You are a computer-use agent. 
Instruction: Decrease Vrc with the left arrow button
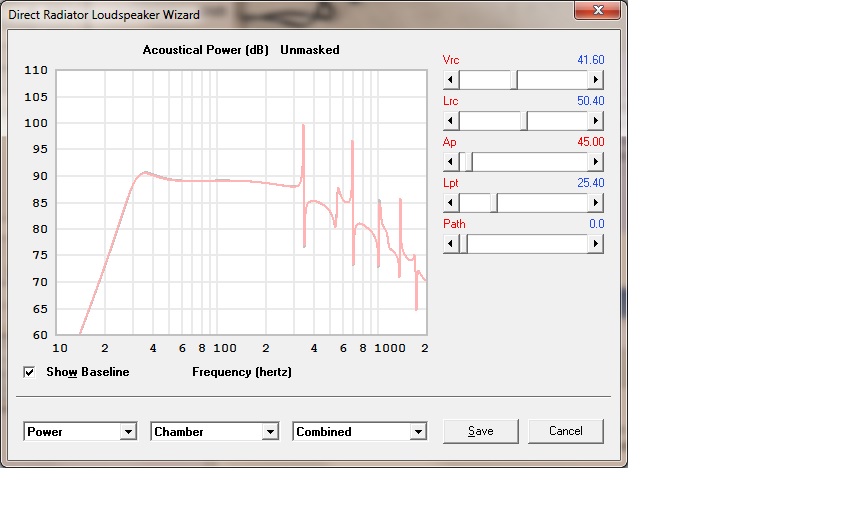coord(451,80)
